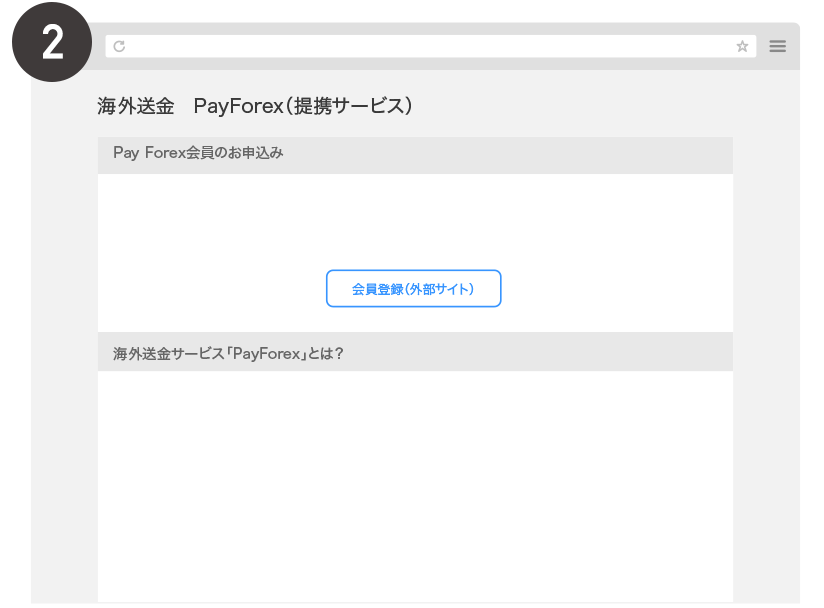Click the 海外送金サービス「PayForex」とは? header
This screenshot has width=824, height=608.
coord(415,352)
